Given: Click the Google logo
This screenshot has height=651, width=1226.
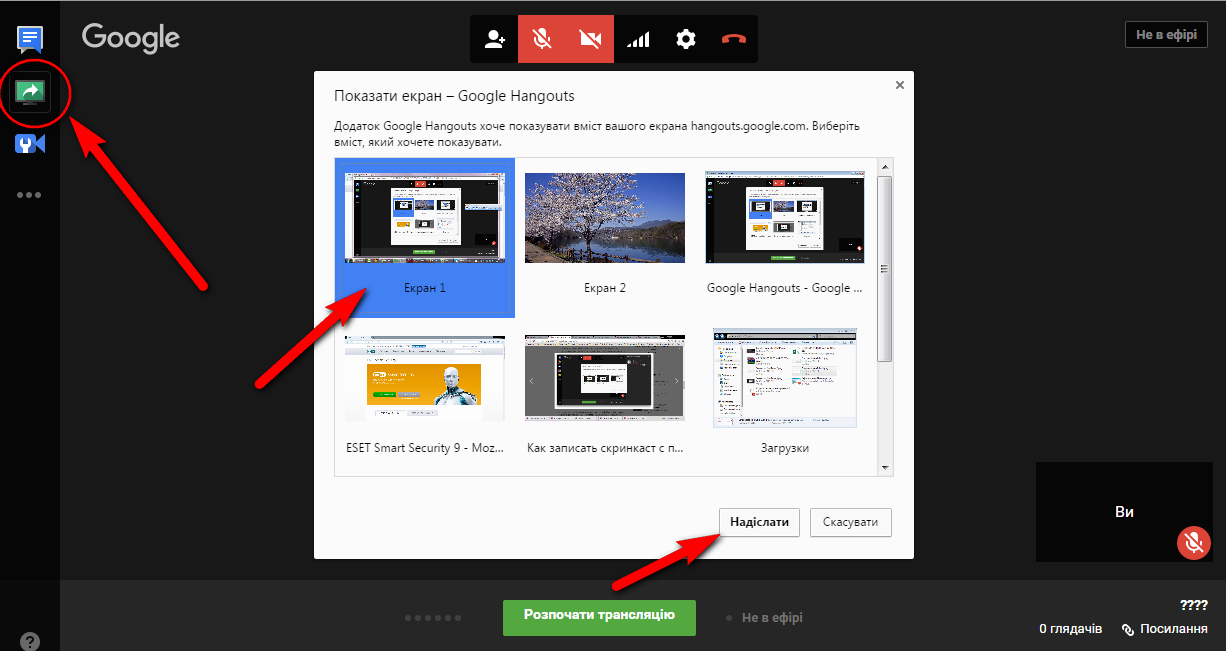Looking at the screenshot, I should click(131, 39).
